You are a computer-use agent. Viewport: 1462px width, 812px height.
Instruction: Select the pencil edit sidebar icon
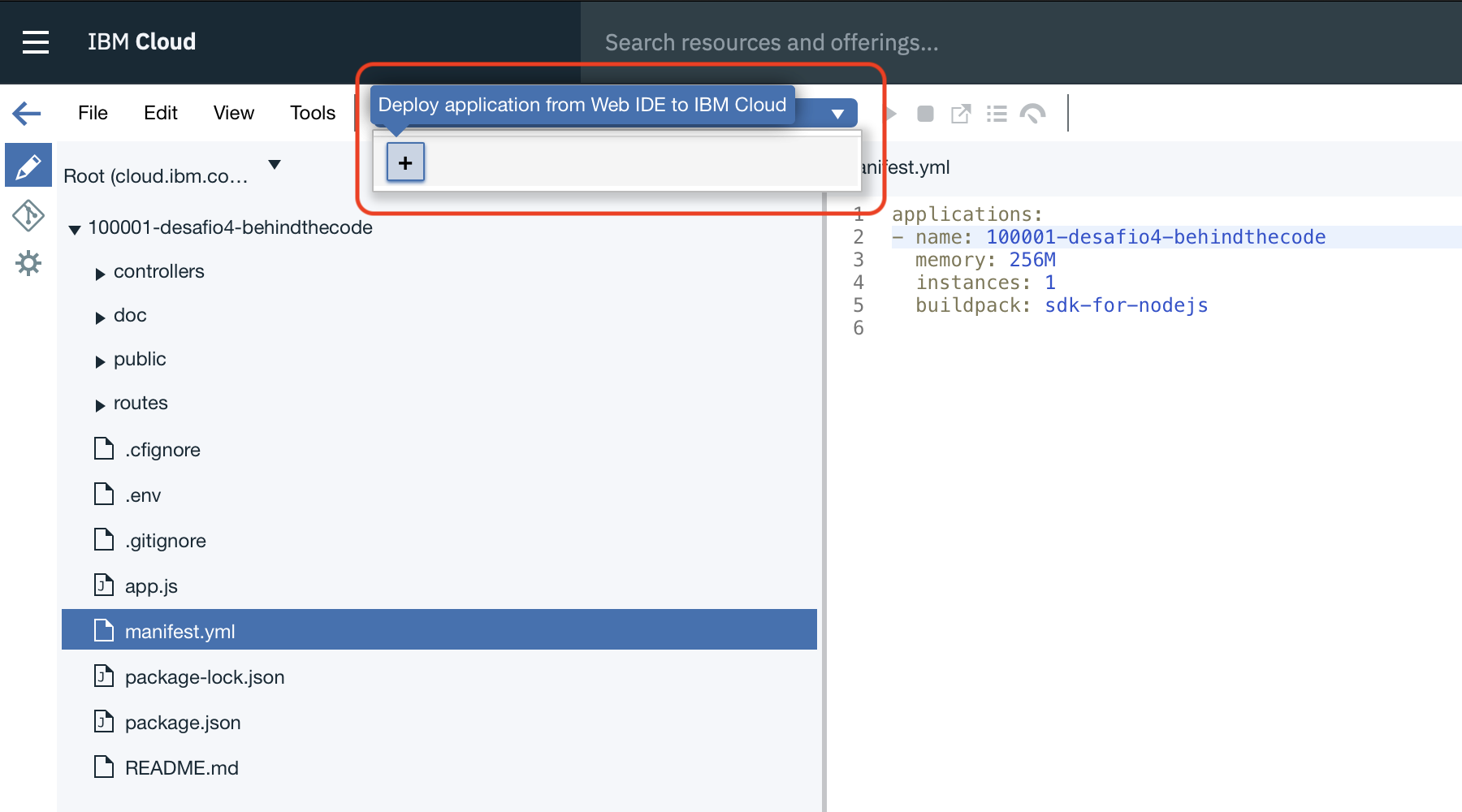pyautogui.click(x=28, y=166)
